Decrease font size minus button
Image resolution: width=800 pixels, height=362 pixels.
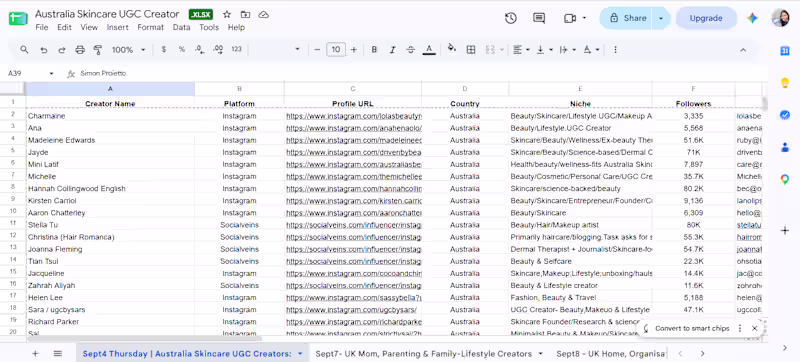point(317,49)
